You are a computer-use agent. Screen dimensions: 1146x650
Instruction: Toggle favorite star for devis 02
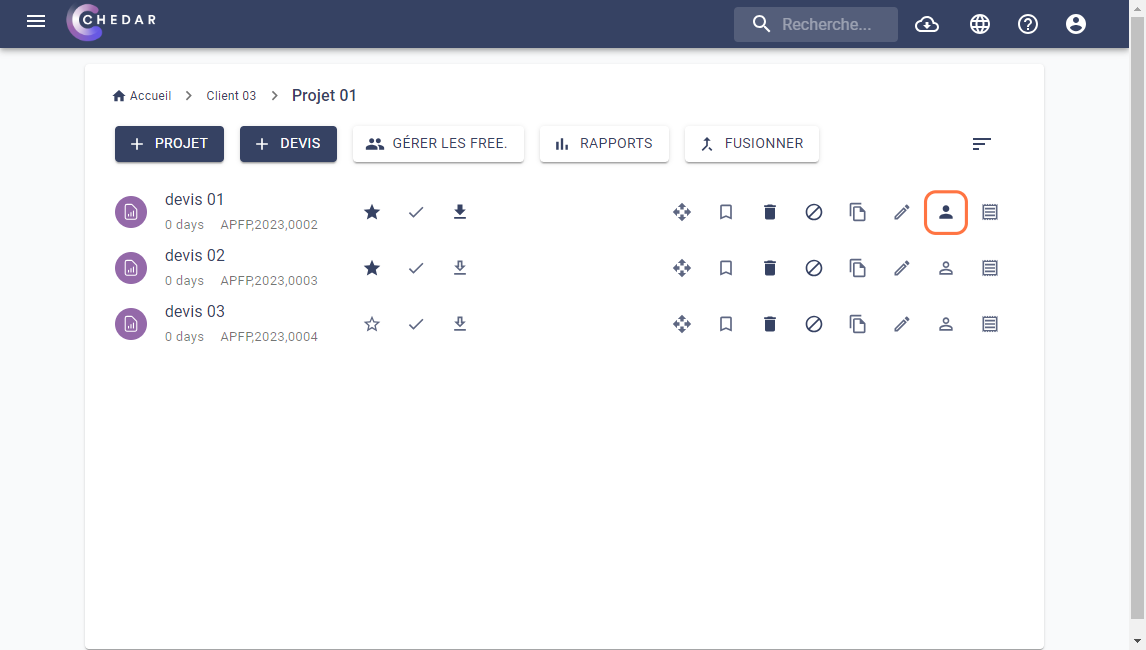[x=372, y=268]
